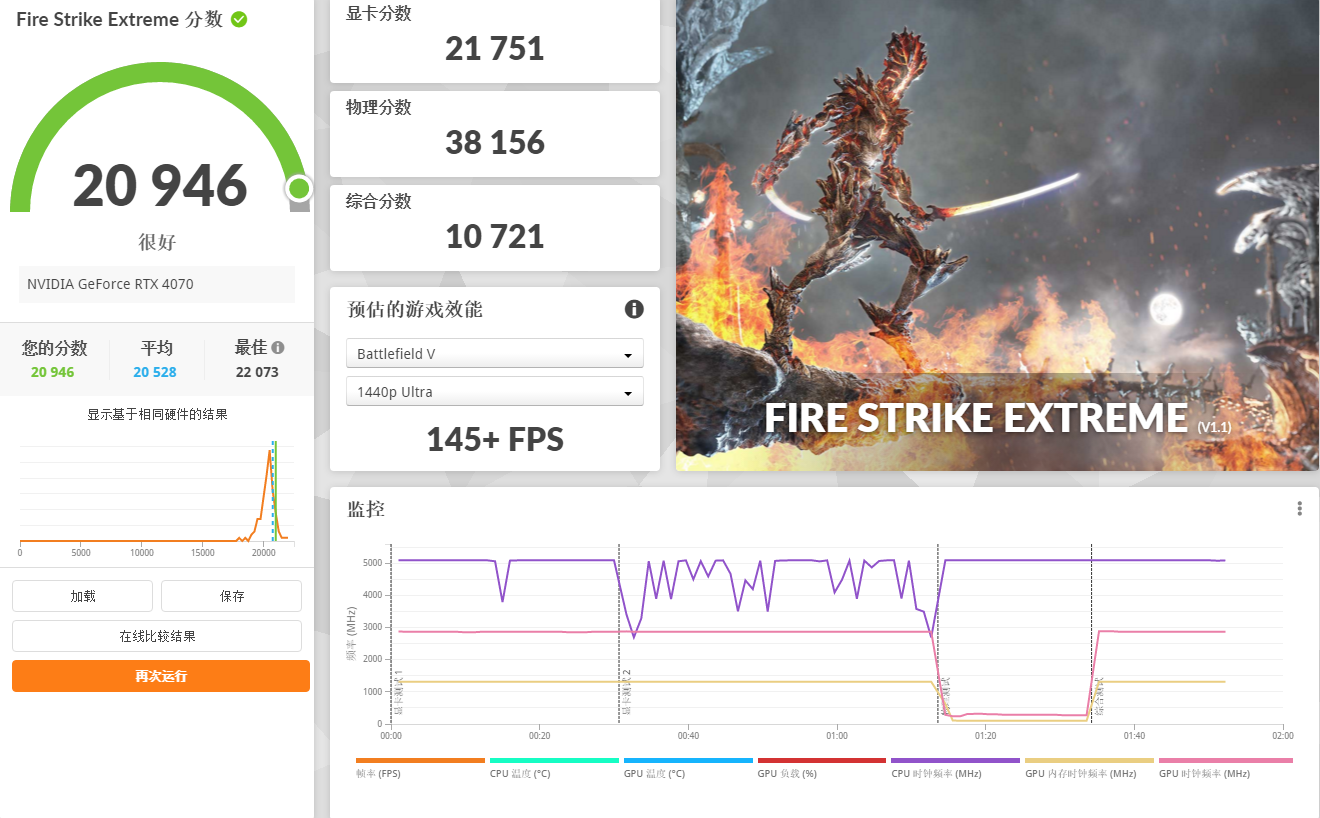1320x818 pixels.
Task: Click the 最佳 score 22 073
Action: click(258, 372)
